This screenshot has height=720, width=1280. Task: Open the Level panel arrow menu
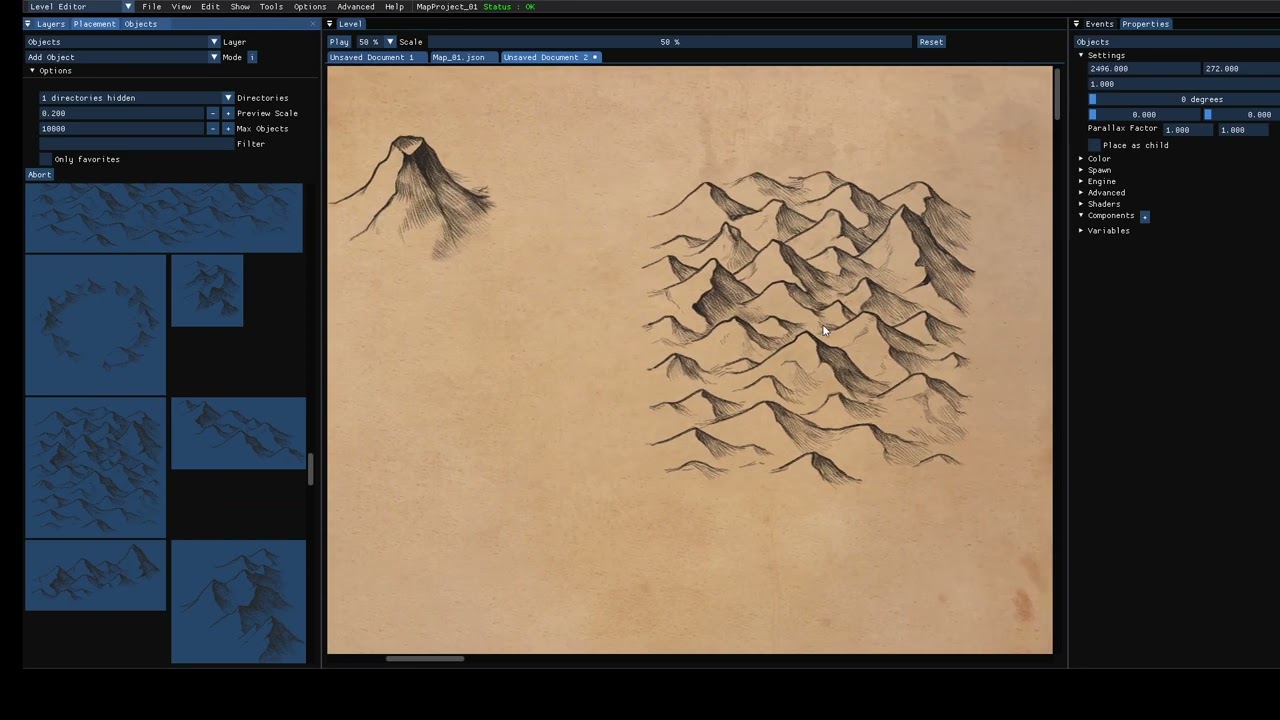pos(330,24)
